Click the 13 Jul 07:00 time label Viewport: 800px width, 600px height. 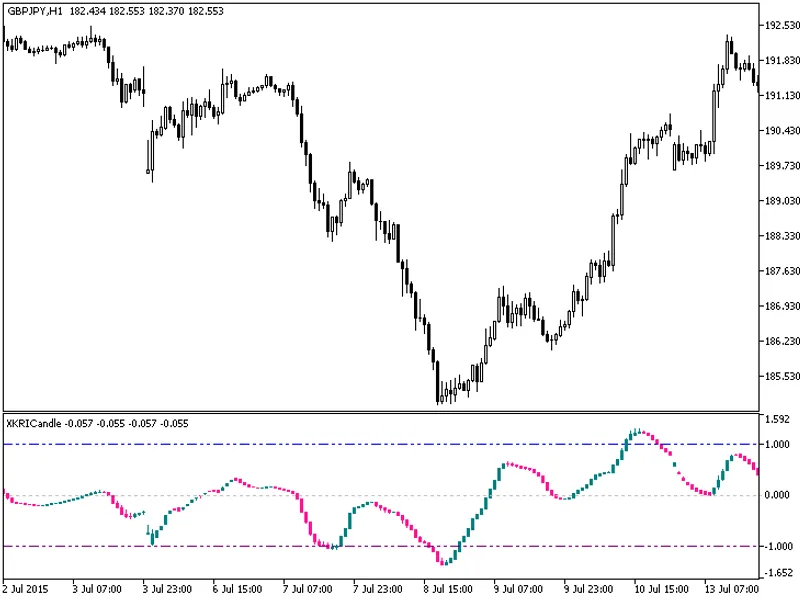732,589
